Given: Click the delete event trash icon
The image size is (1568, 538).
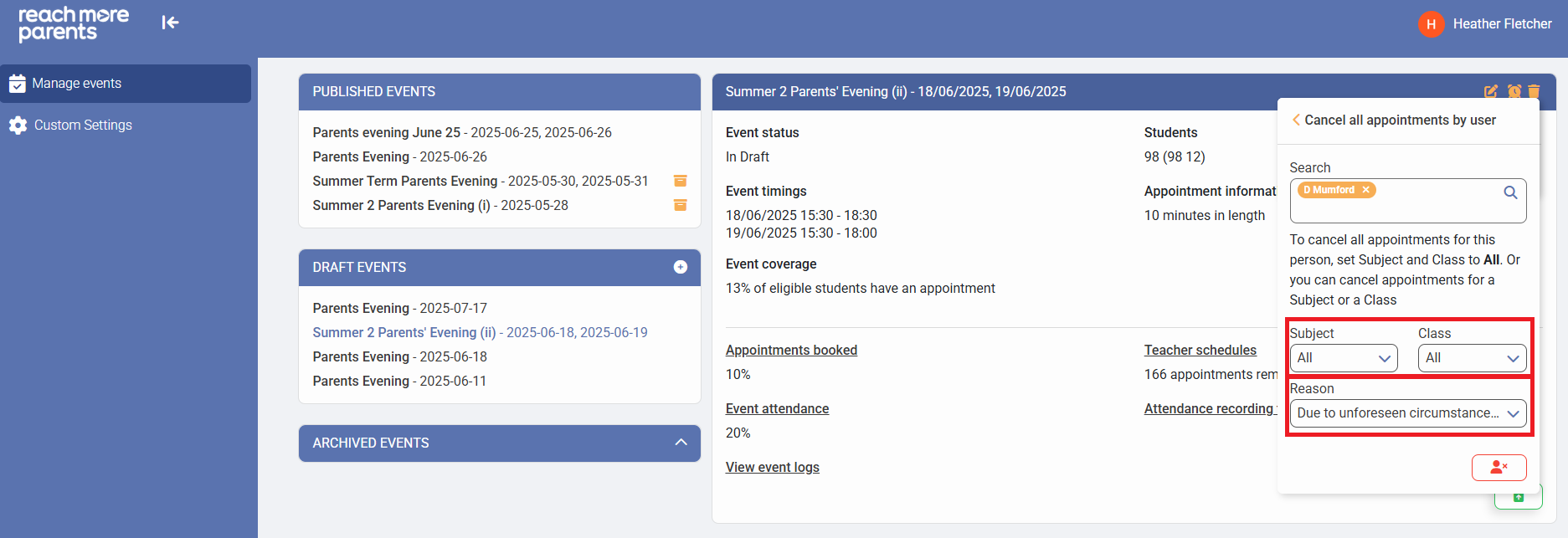Looking at the screenshot, I should [x=1534, y=91].
